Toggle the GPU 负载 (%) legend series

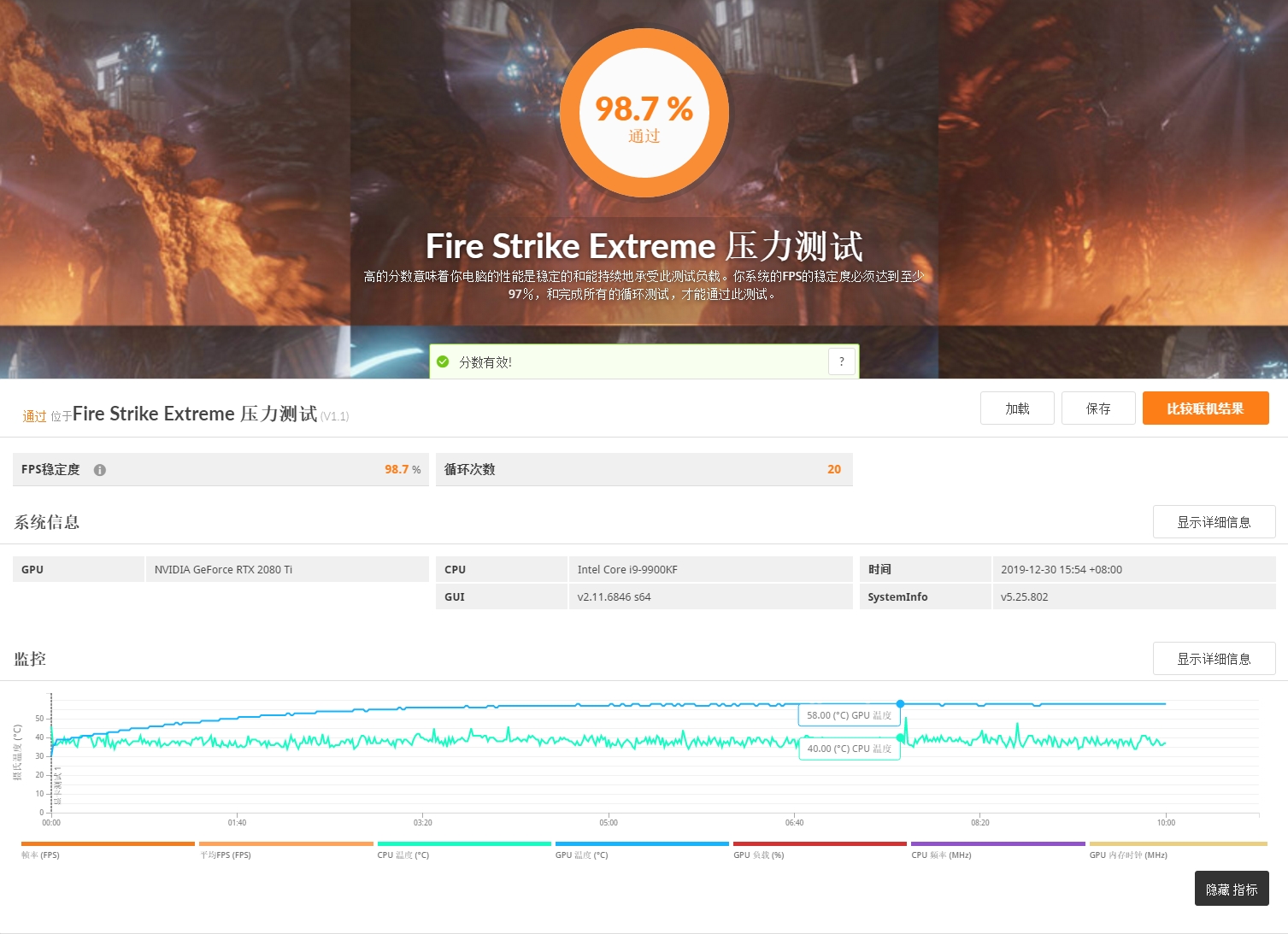coord(820,849)
